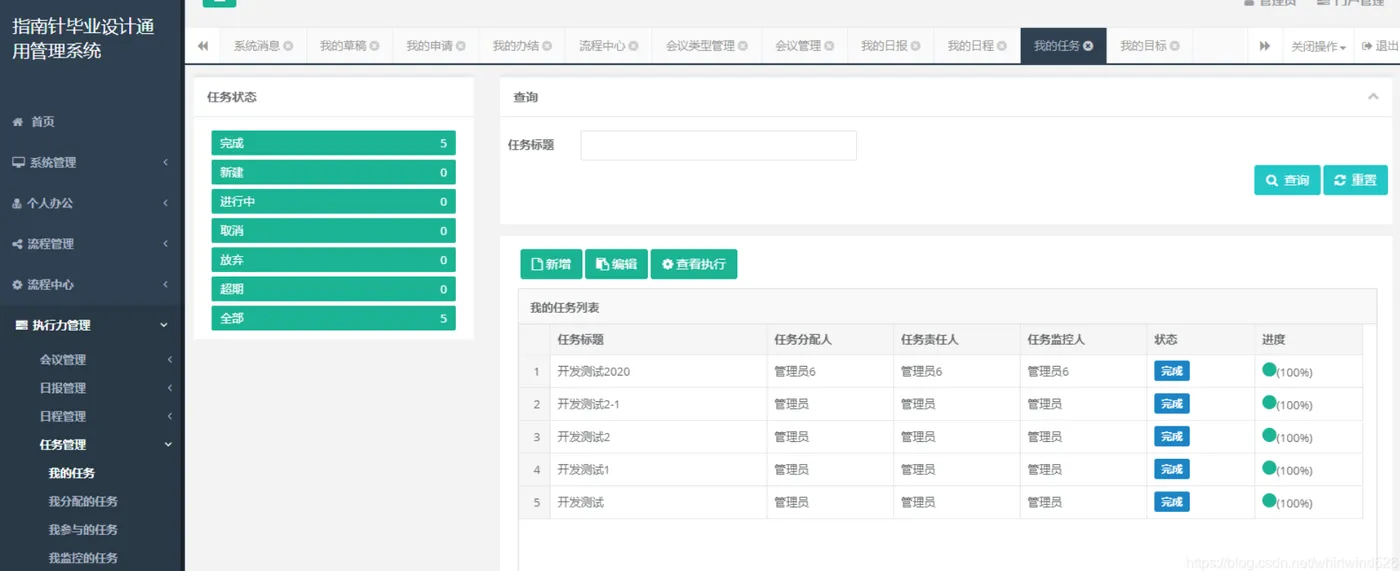Click progress indicator for 开发测试2-1
Viewport: 1400px width, 571px height.
tap(1269, 402)
